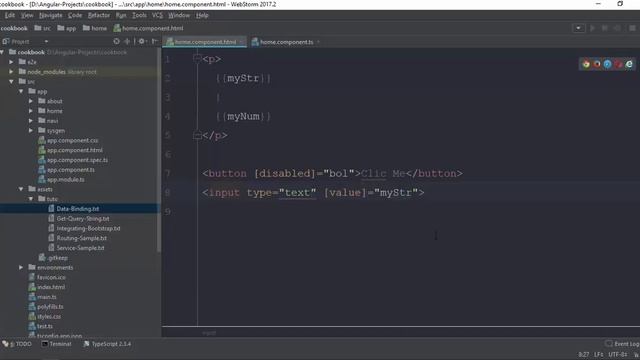Select app.component.html file in tree
The image size is (640, 360).
coord(75,150)
